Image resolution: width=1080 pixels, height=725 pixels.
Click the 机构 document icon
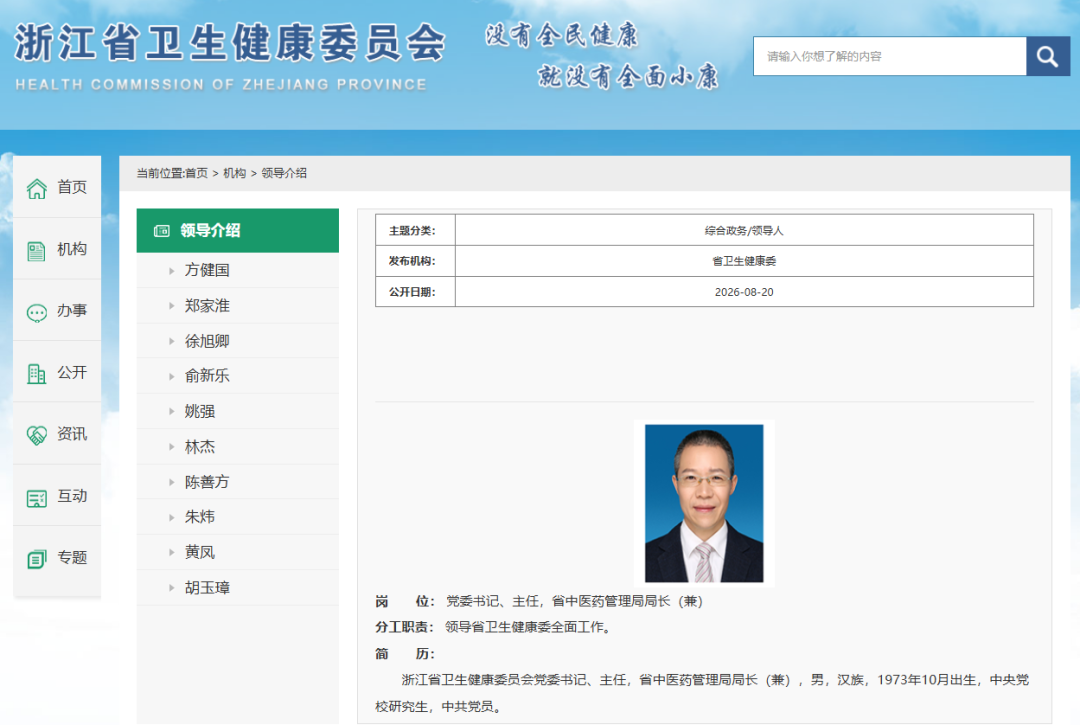(37, 251)
